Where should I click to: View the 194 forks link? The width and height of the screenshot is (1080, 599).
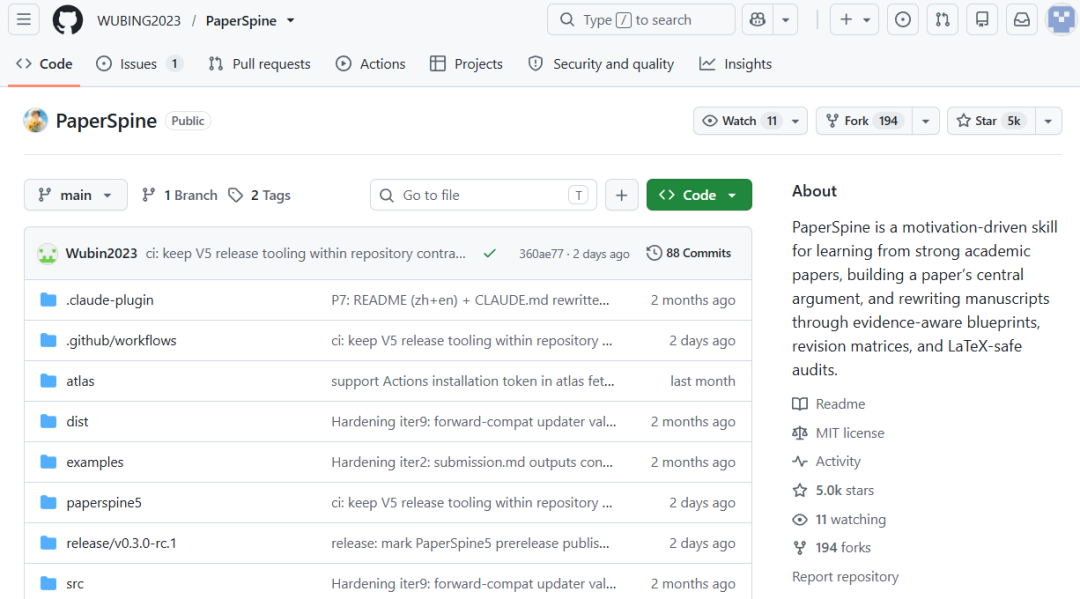click(x=832, y=548)
